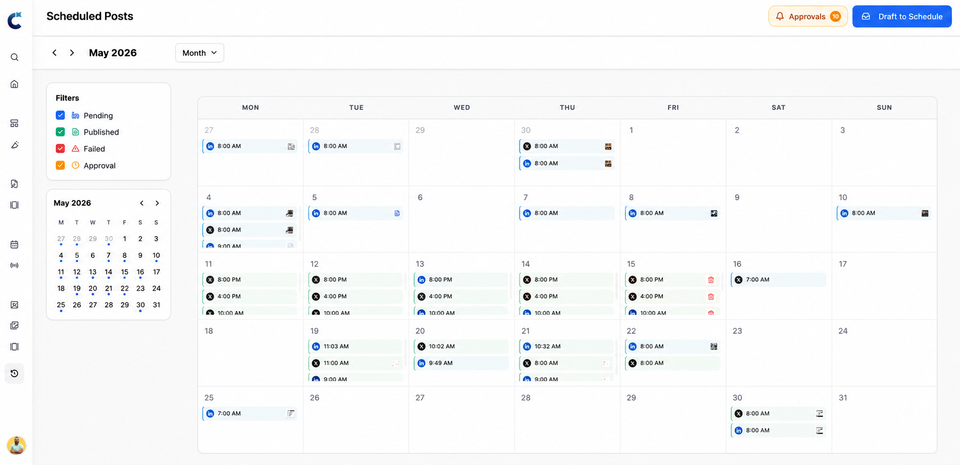Select day 30 of May in mini calendar
This screenshot has height=465, width=960.
(x=140, y=305)
